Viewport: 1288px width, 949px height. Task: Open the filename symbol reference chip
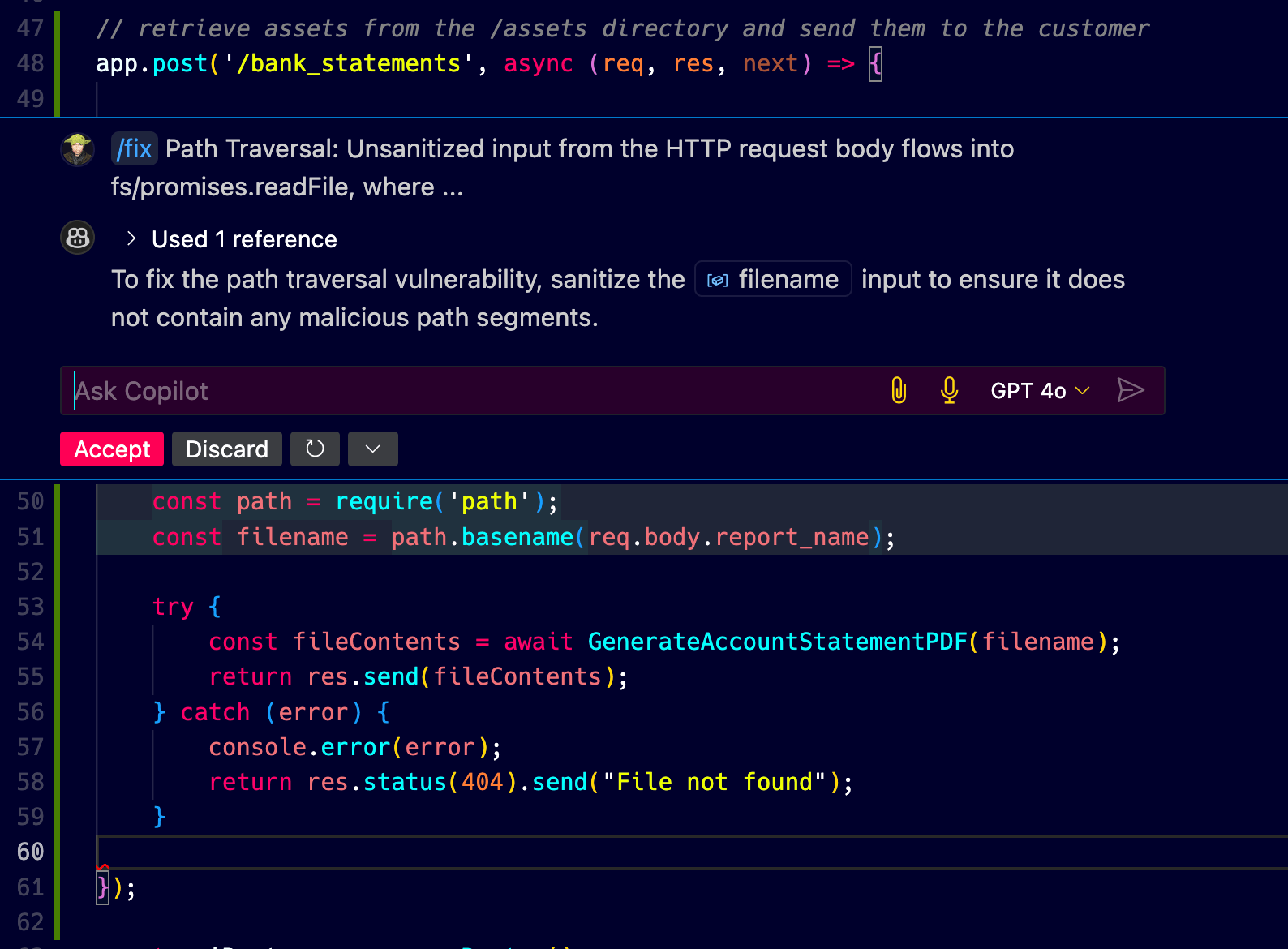point(773,279)
